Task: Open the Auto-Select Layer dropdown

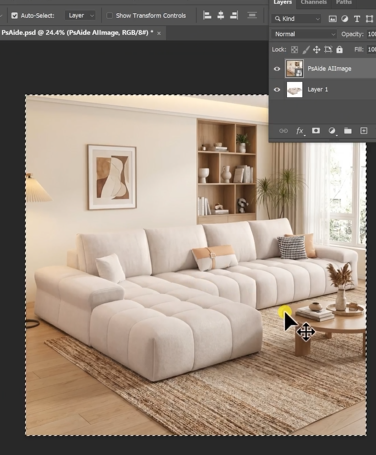Action: [x=80, y=15]
